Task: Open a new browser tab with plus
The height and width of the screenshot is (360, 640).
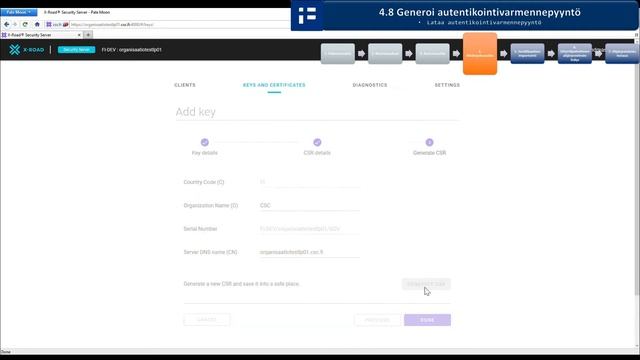Action: tap(88, 35)
